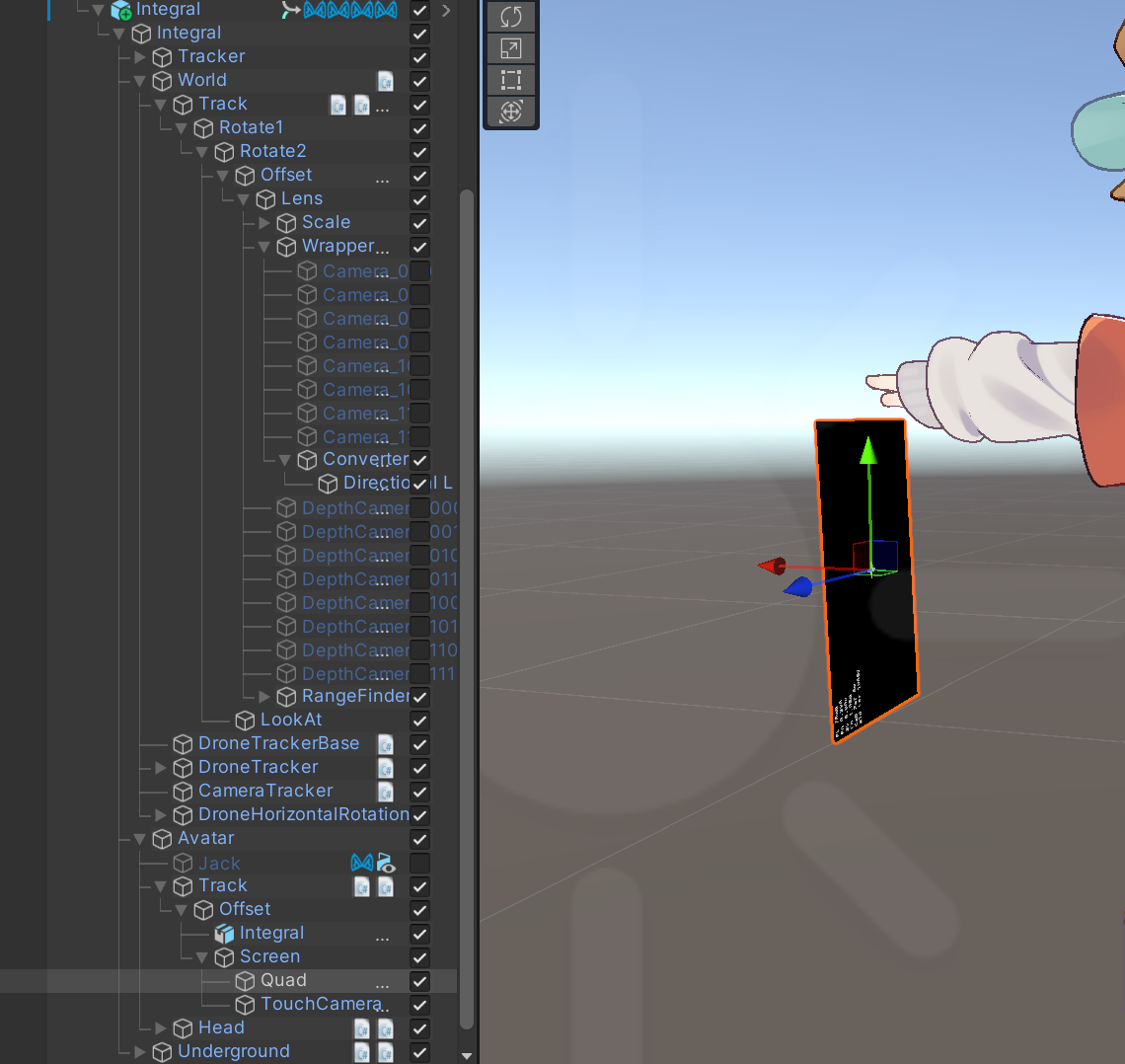This screenshot has width=1125, height=1064.
Task: Activate the Rect transform tool
Action: coord(511,80)
